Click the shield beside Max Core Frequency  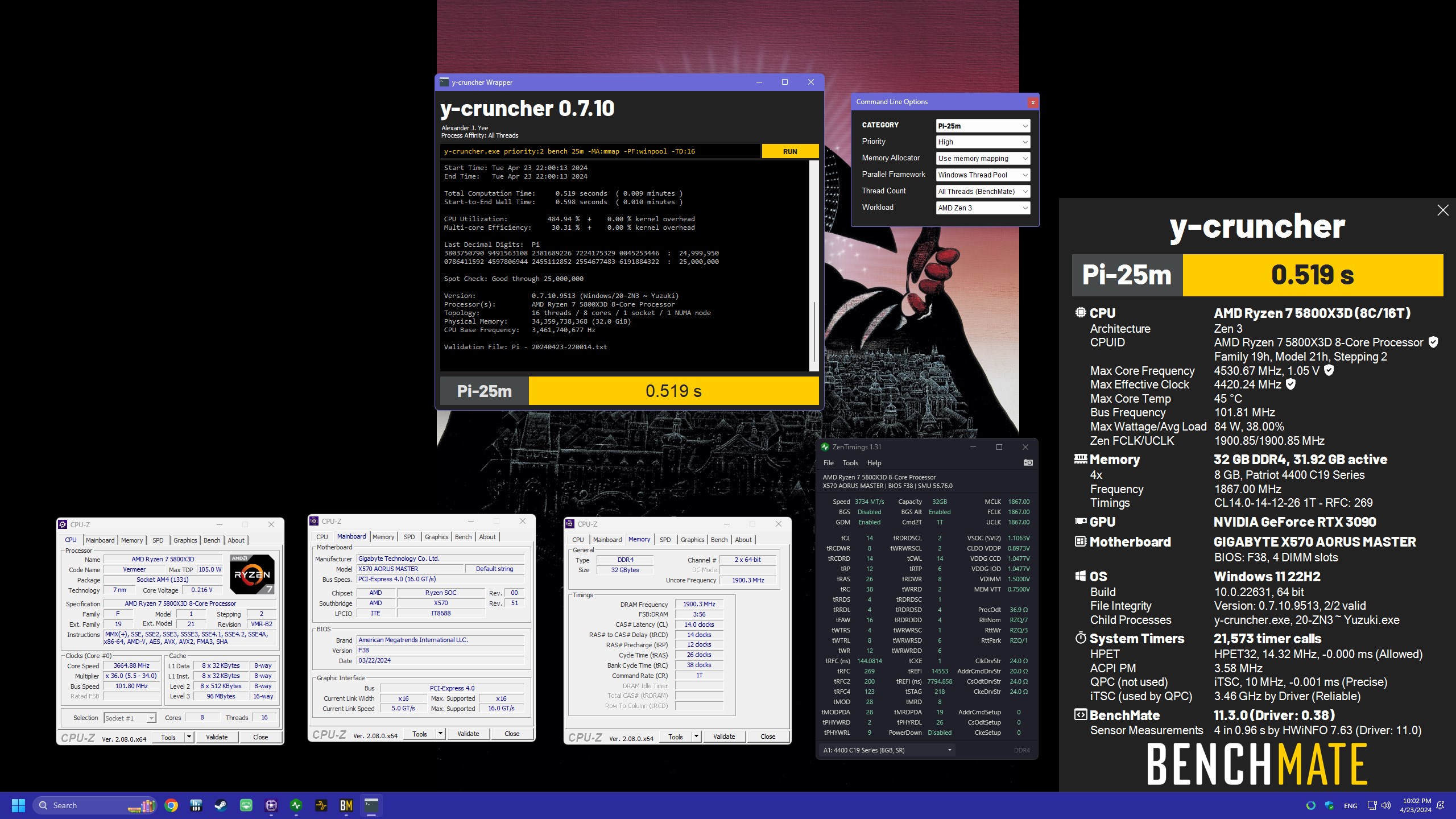pos(1329,371)
